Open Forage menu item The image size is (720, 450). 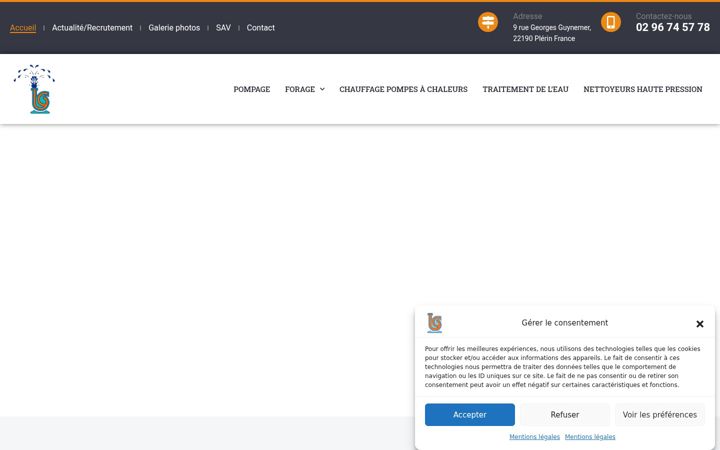[x=300, y=89]
